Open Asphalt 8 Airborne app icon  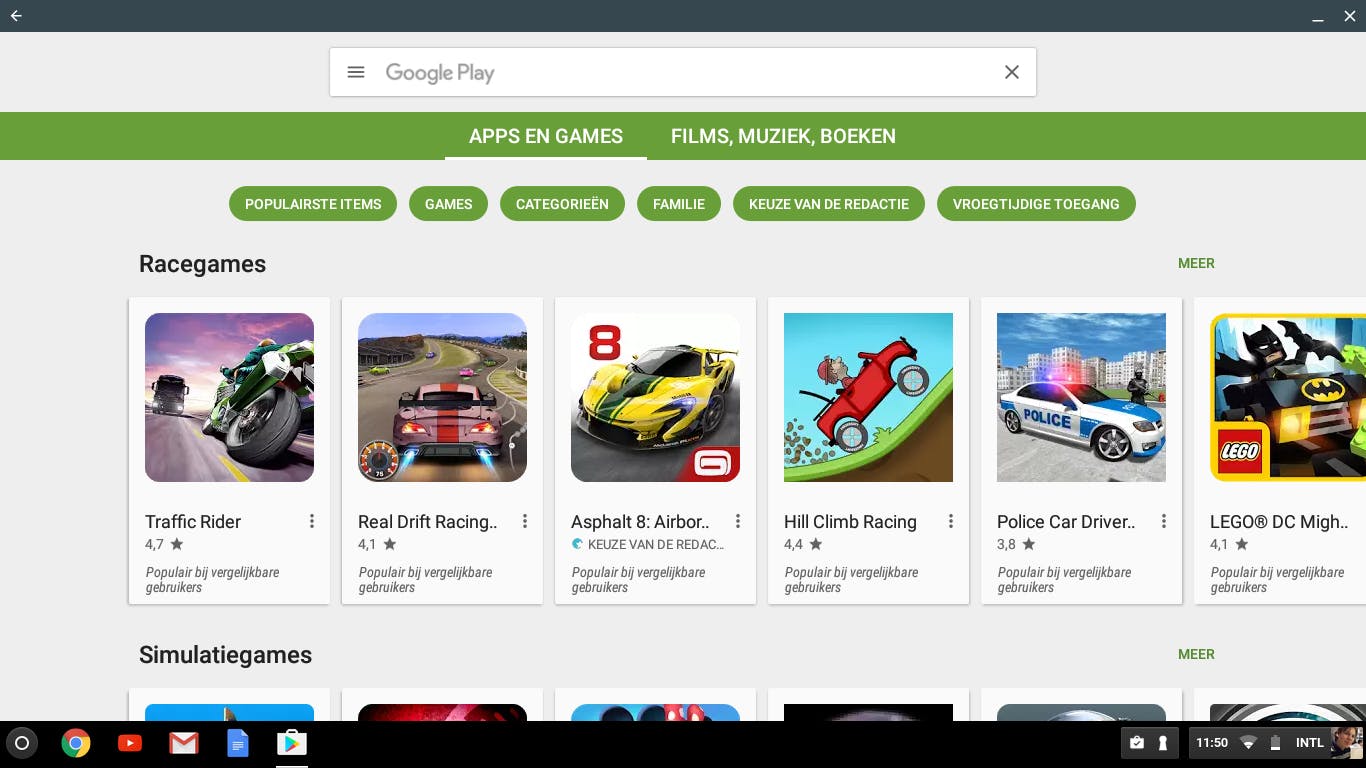655,397
